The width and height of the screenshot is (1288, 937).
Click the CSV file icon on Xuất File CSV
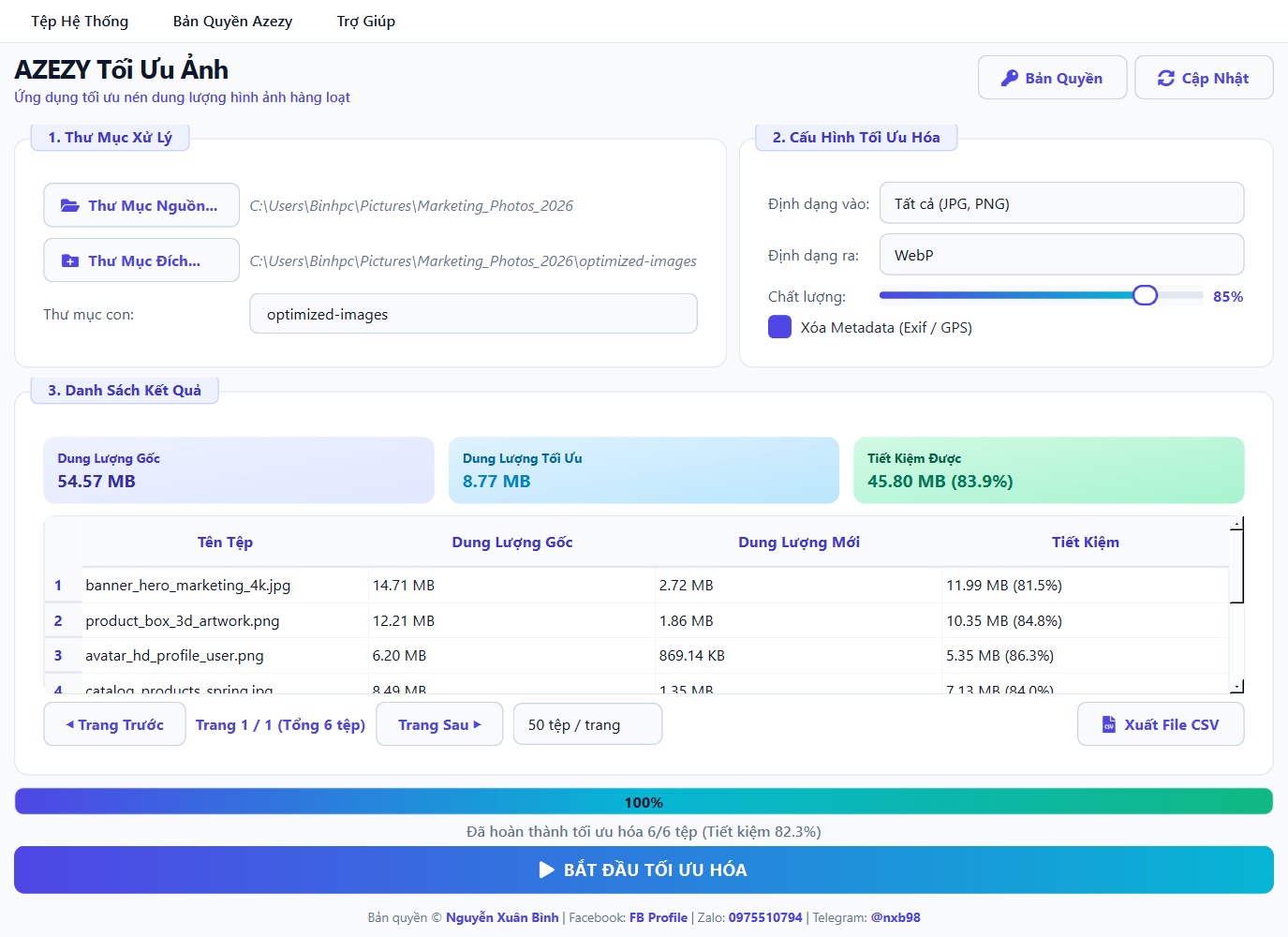(x=1108, y=724)
